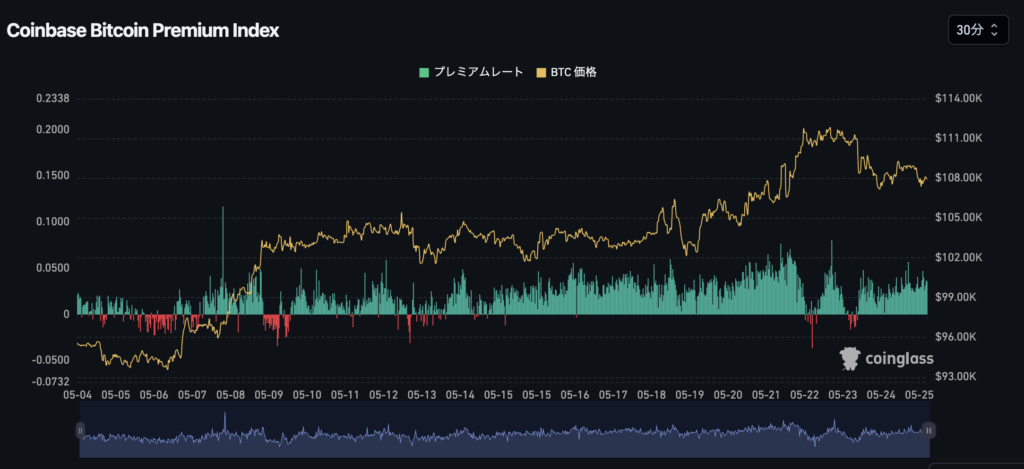Click the 05-20 date label

(728, 395)
